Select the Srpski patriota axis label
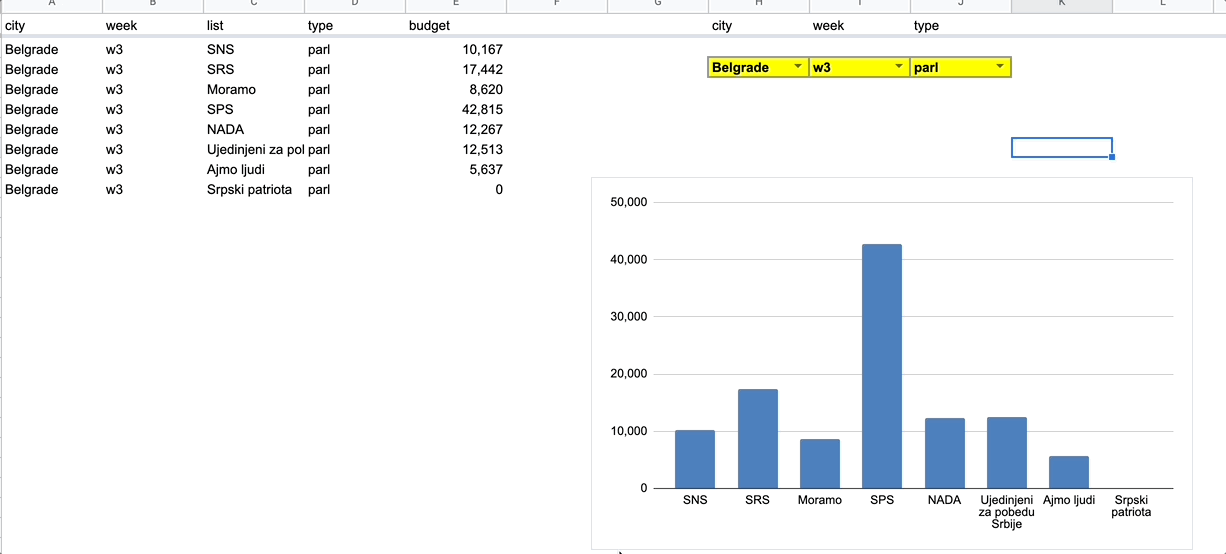Screen dimensions: 1226x554 point(1131,506)
